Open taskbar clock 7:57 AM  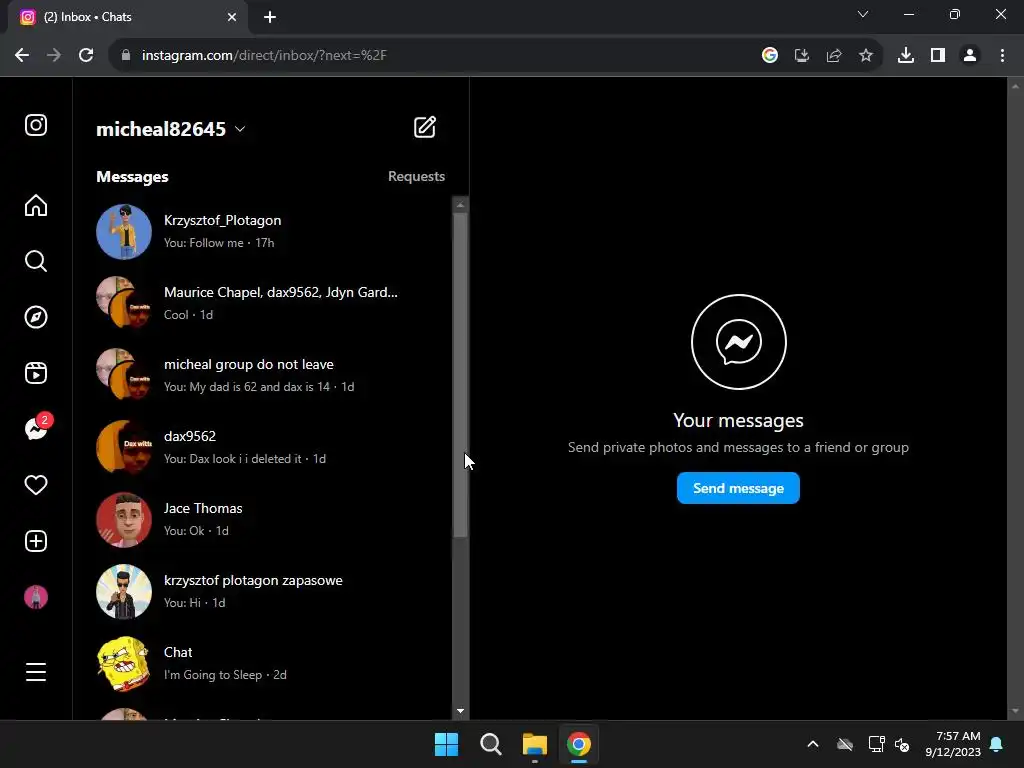tap(953, 744)
